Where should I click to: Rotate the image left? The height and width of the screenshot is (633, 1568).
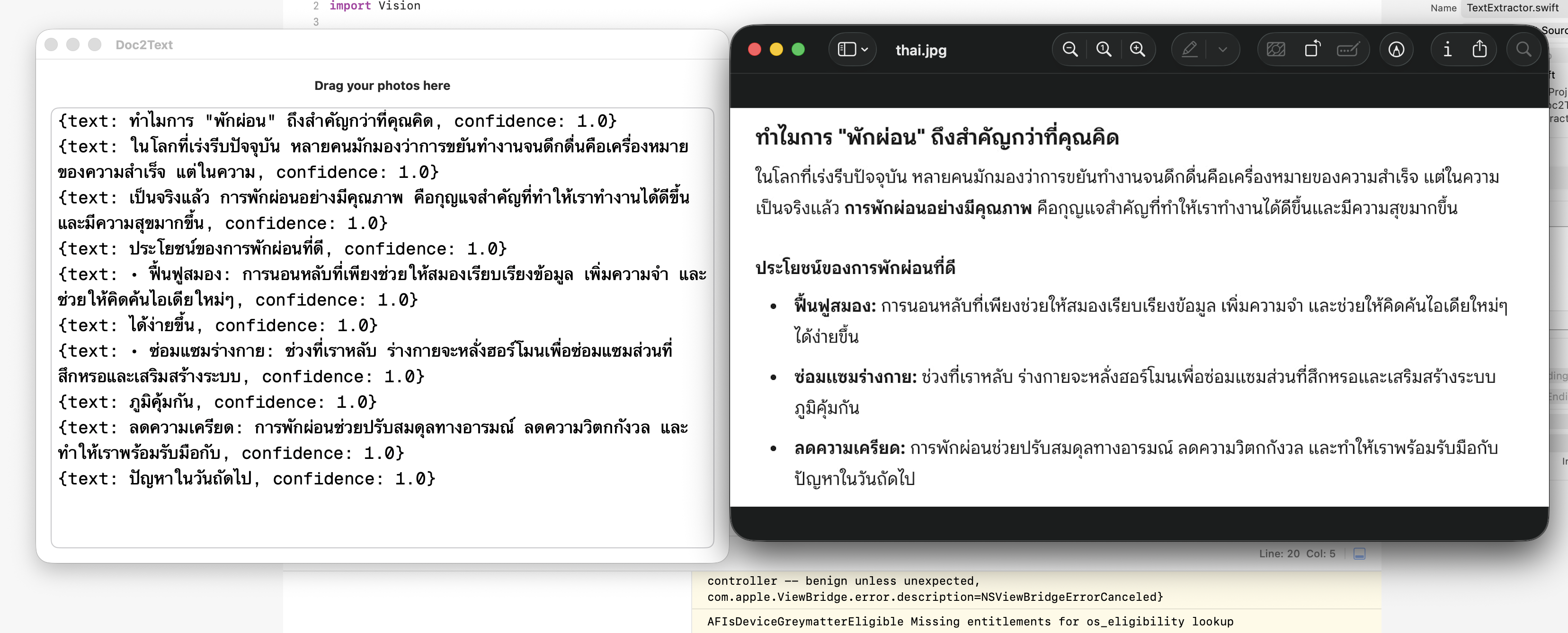pyautogui.click(x=1312, y=49)
